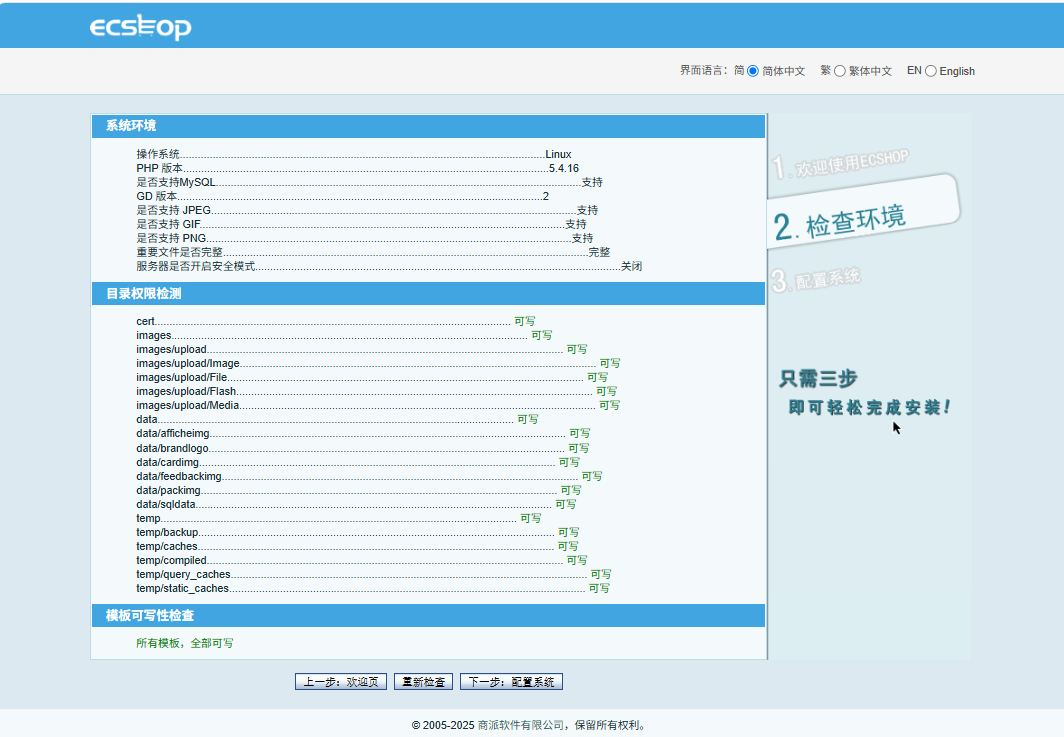The height and width of the screenshot is (737, 1064).
Task: Click the 是否支持 PNG label
Action: pos(171,238)
